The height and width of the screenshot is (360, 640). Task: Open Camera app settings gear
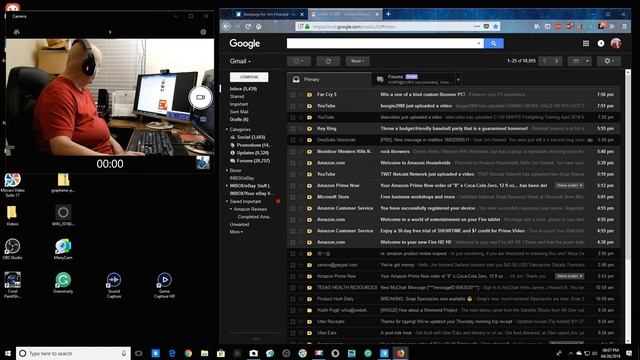coord(203,32)
